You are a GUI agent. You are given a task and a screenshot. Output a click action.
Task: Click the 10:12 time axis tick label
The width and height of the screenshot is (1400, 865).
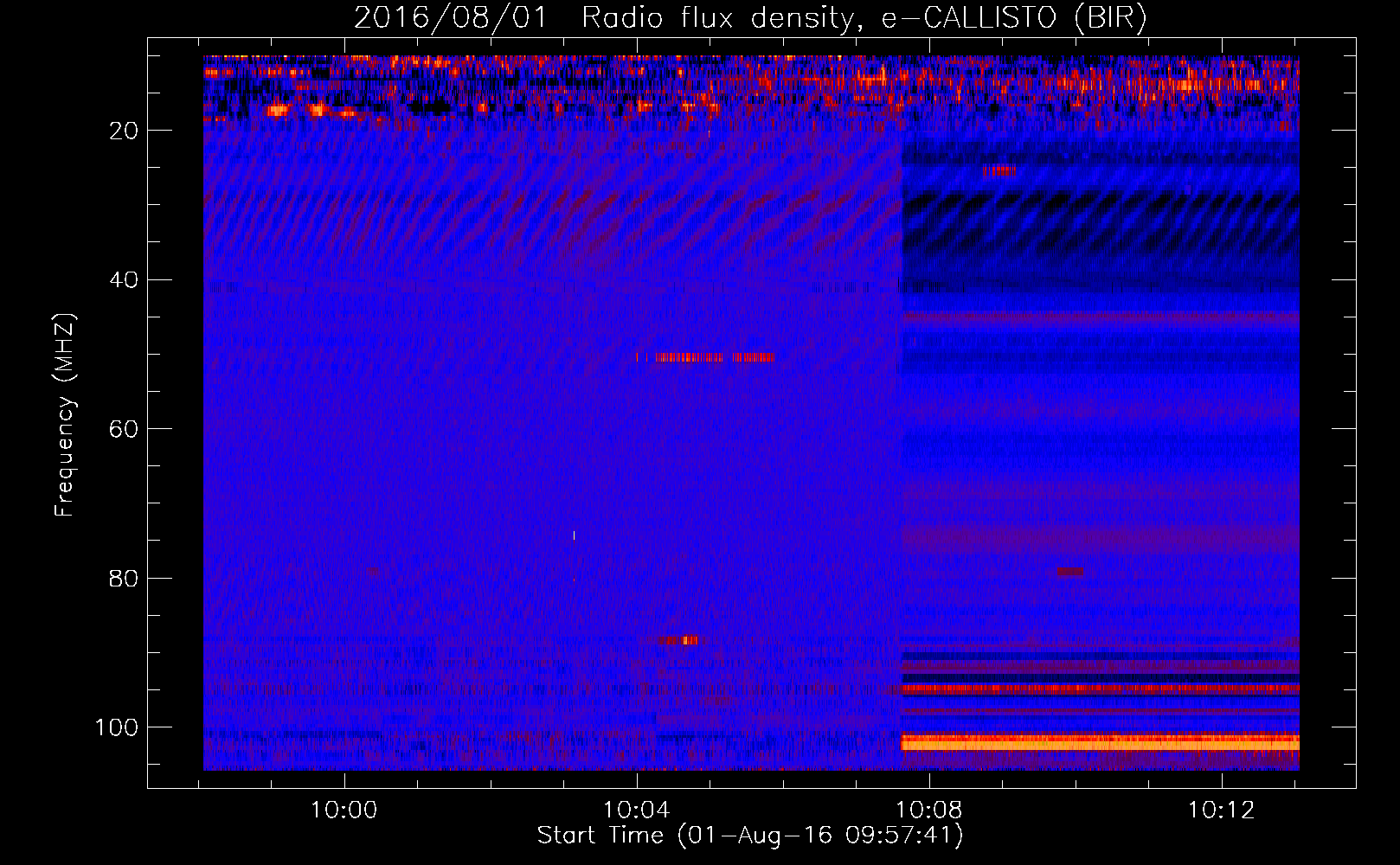1221,811
